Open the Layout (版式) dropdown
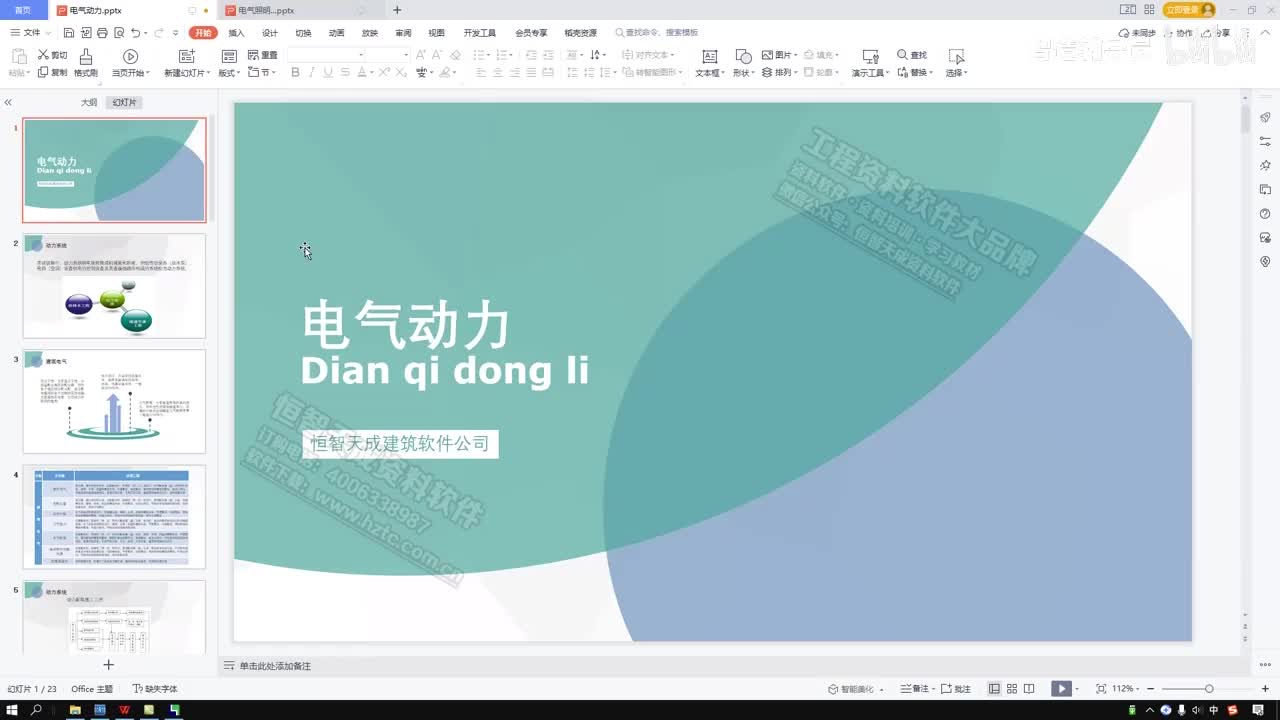Screen dimensions: 1280x720 (x=229, y=63)
